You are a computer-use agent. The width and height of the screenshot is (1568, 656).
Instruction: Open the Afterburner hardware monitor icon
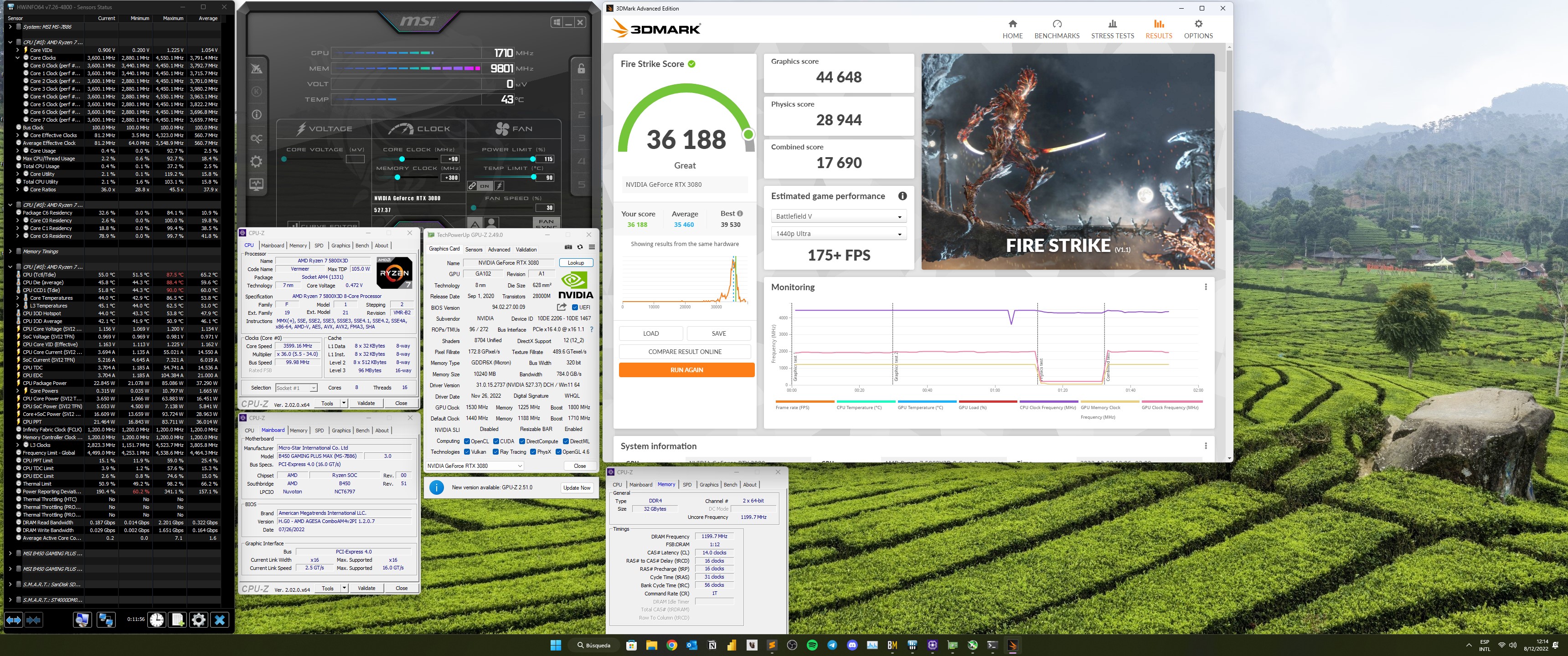[256, 184]
